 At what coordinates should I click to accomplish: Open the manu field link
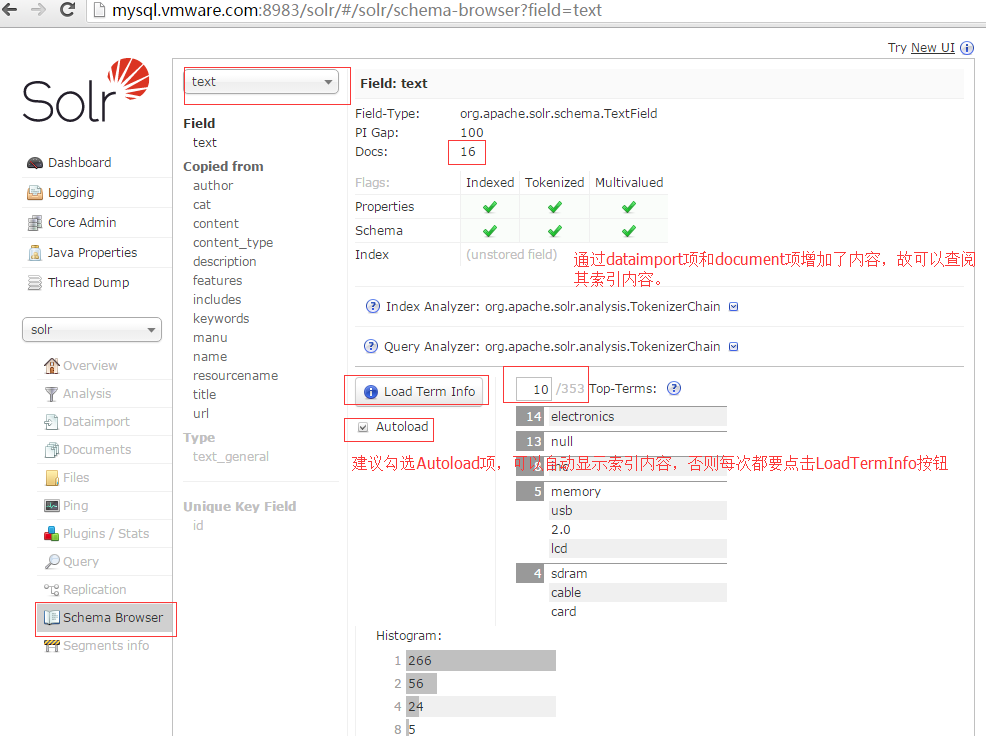tap(210, 338)
